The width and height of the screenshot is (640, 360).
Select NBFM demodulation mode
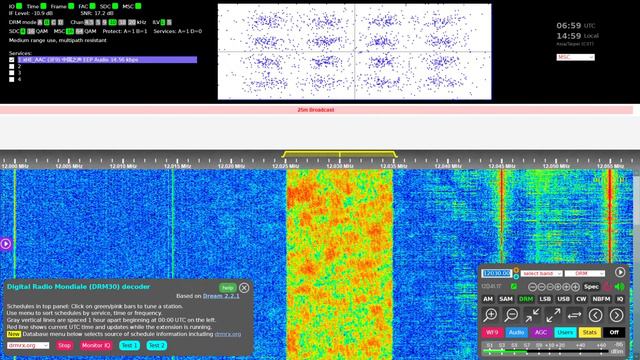pos(601,299)
